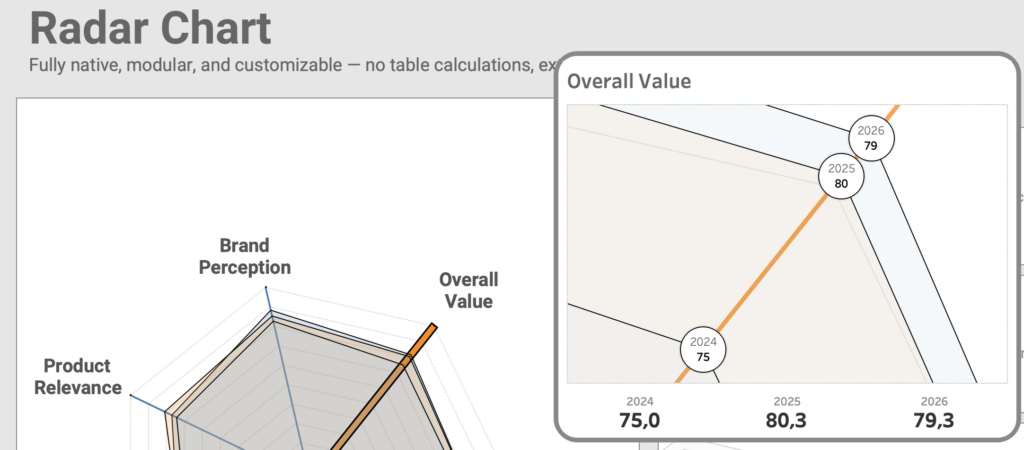Select the radar polygon vertex on Overall Value axis
Image resolution: width=1024 pixels, height=450 pixels.
coord(408,358)
